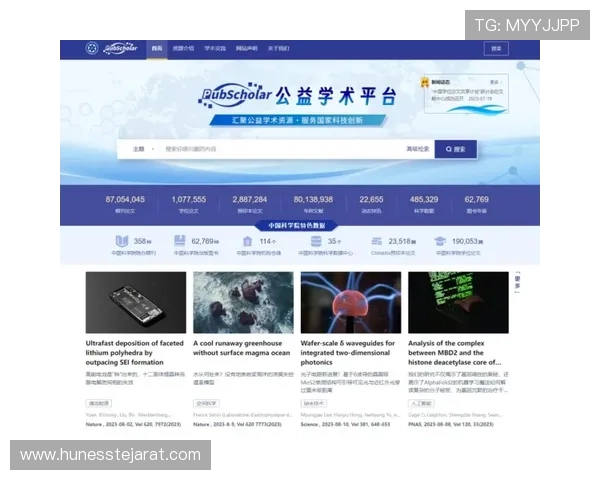Image resolution: width=600 pixels, height=480 pixels.
Task: Click the 22,655 statistic
Action: click(x=371, y=204)
